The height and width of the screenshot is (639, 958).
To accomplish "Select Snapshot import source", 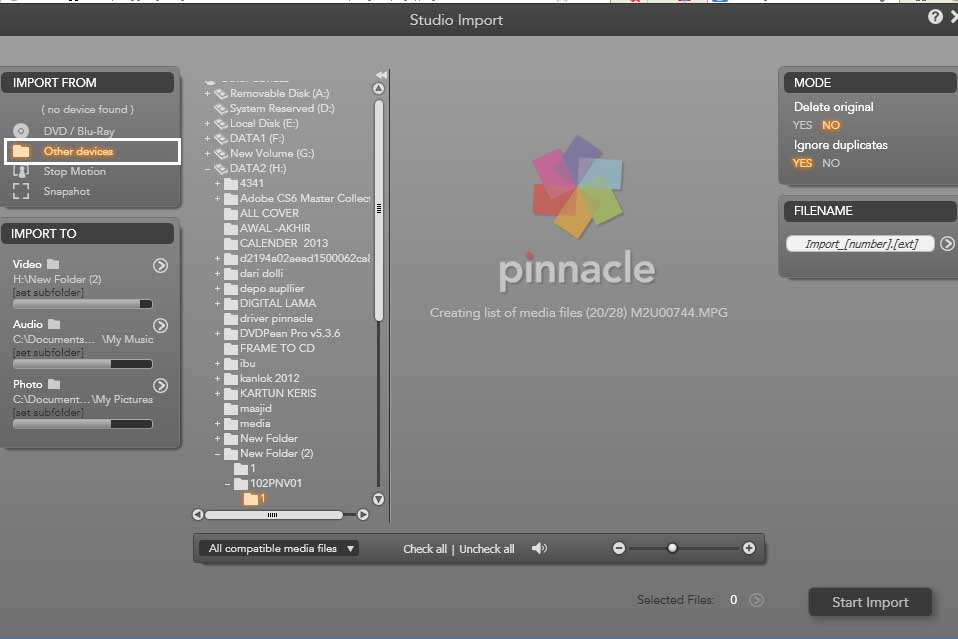I will (x=67, y=191).
